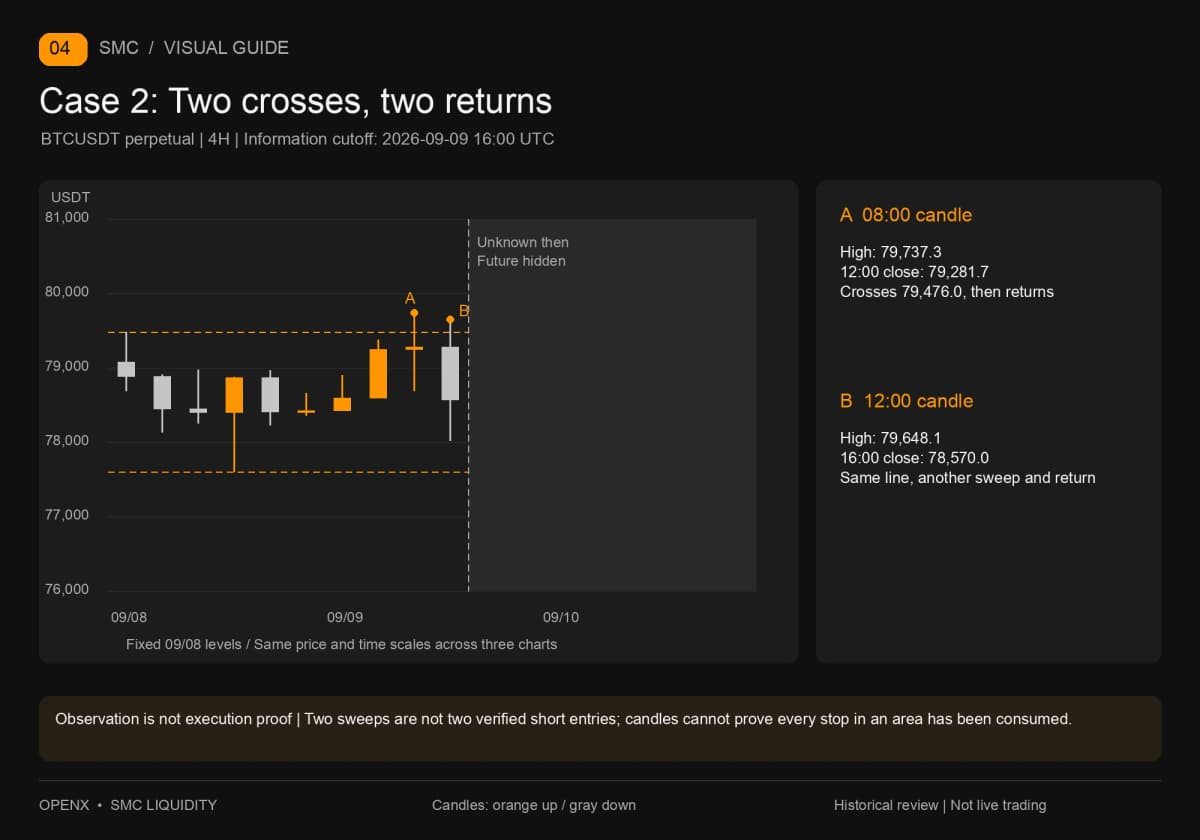Select the B 12:00 candle heading
Viewport: 1200px width, 840px height.
pos(906,401)
